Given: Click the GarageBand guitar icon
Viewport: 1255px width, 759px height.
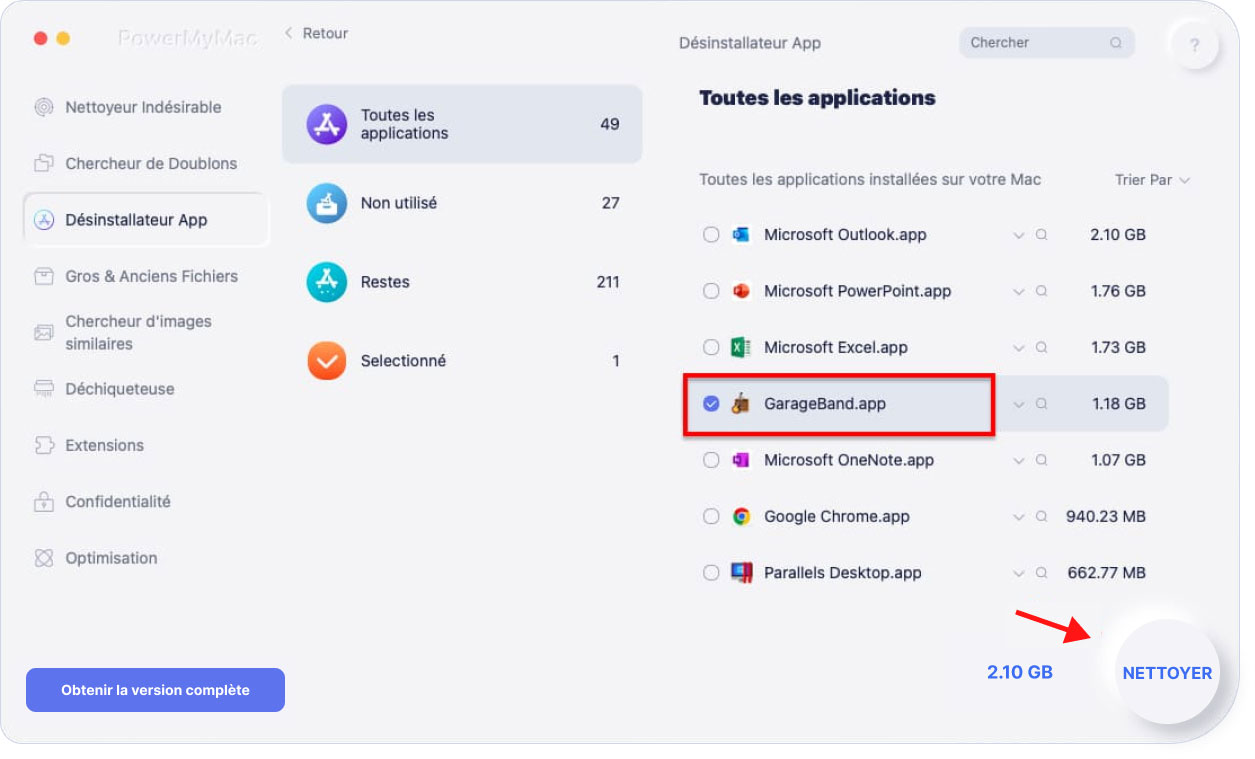Looking at the screenshot, I should 741,404.
